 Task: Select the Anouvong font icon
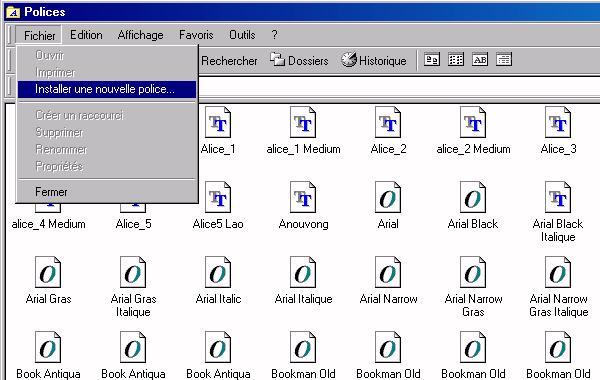303,197
